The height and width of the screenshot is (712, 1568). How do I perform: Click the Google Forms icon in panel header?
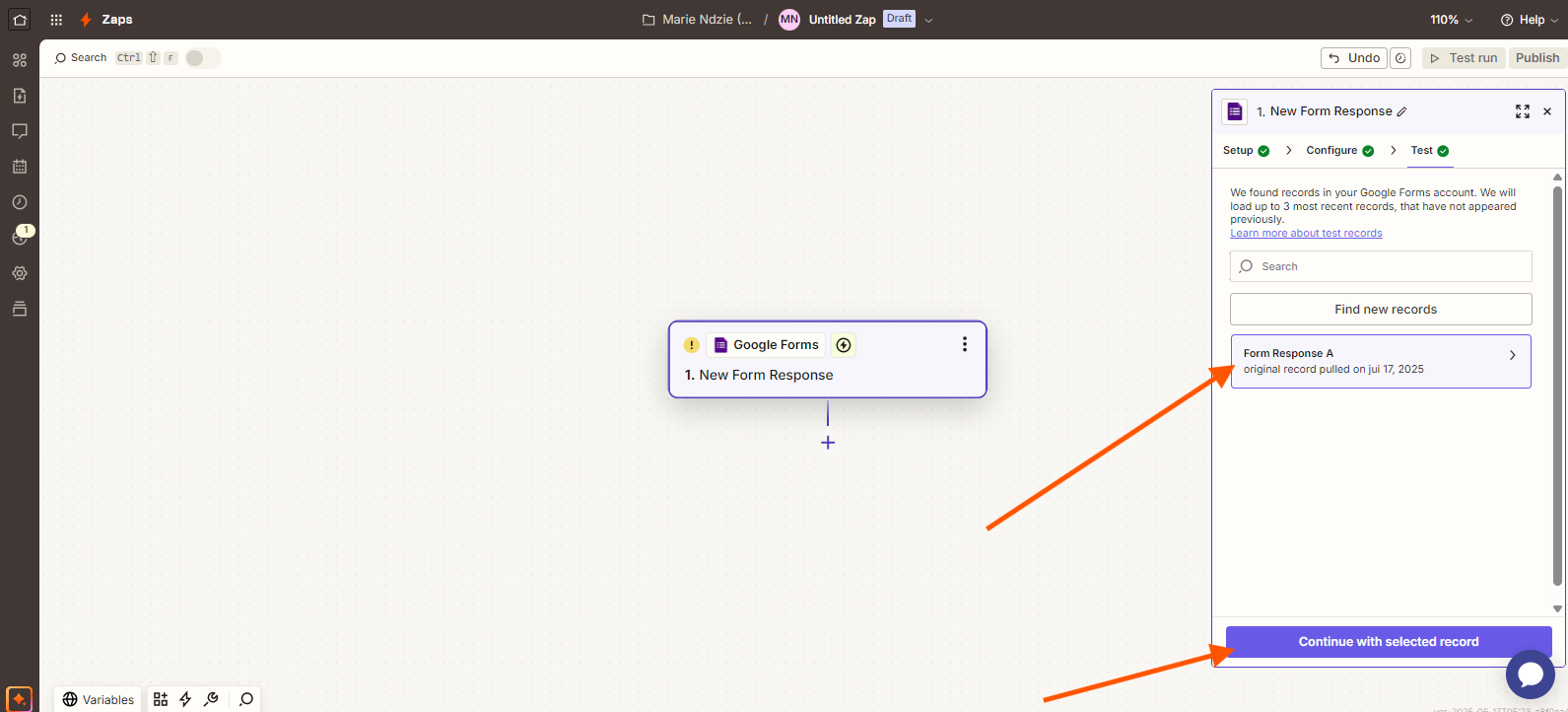point(1235,111)
